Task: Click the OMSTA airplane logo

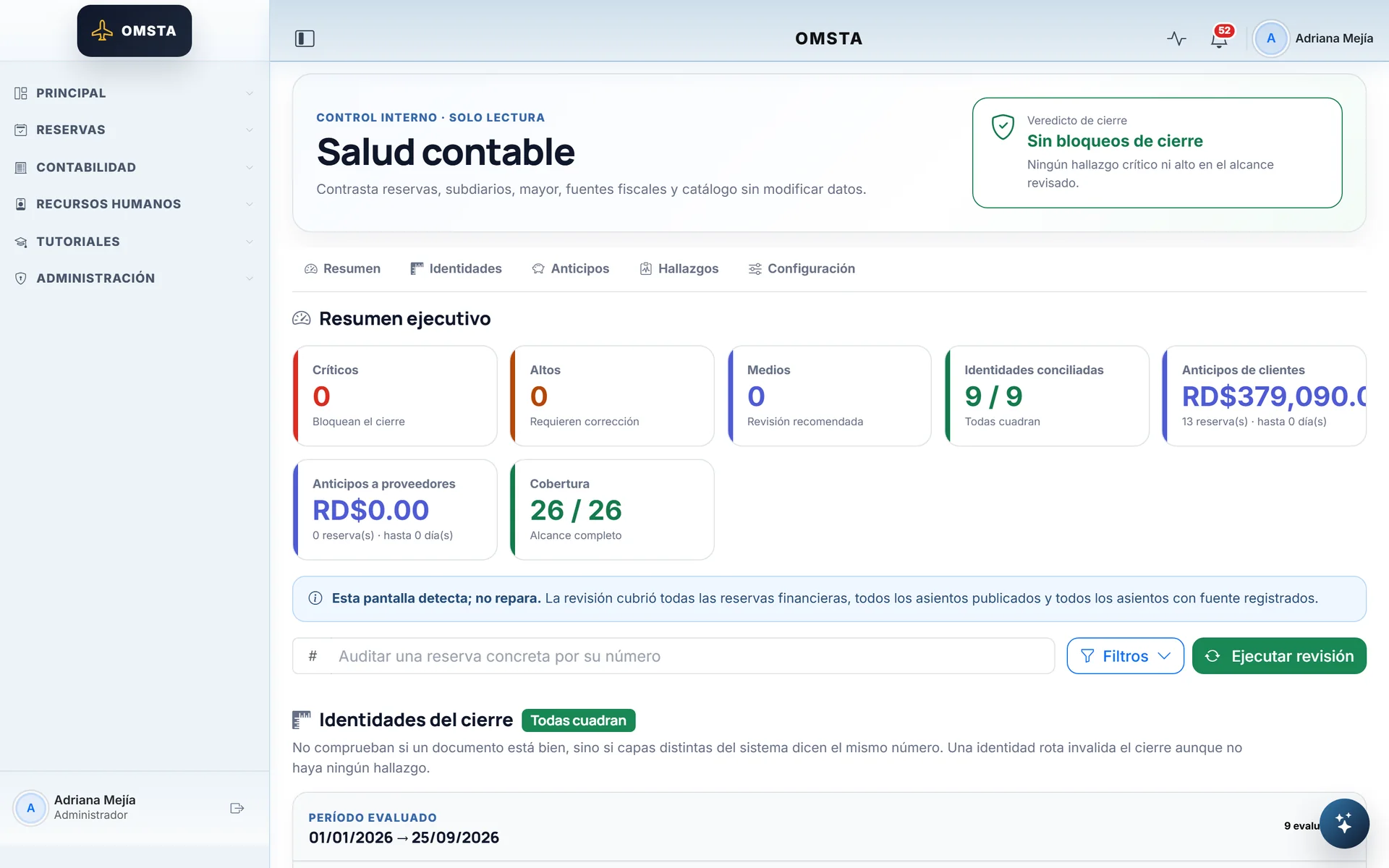Action: click(x=135, y=31)
